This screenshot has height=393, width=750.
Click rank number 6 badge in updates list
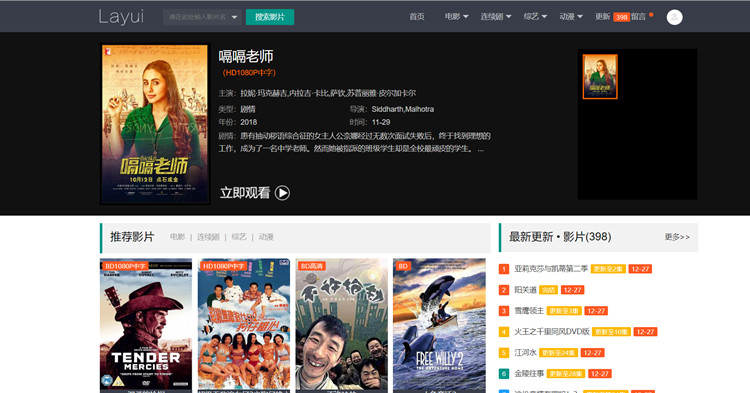[504, 374]
